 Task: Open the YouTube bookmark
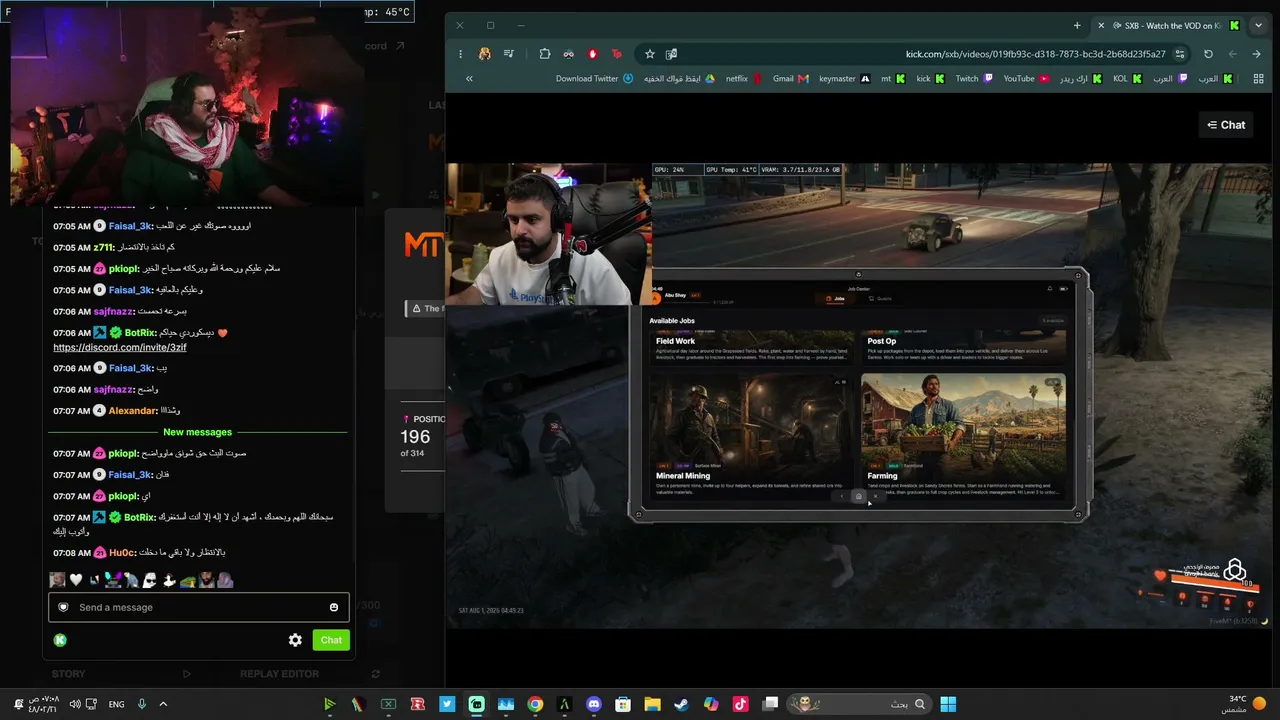[1026, 79]
